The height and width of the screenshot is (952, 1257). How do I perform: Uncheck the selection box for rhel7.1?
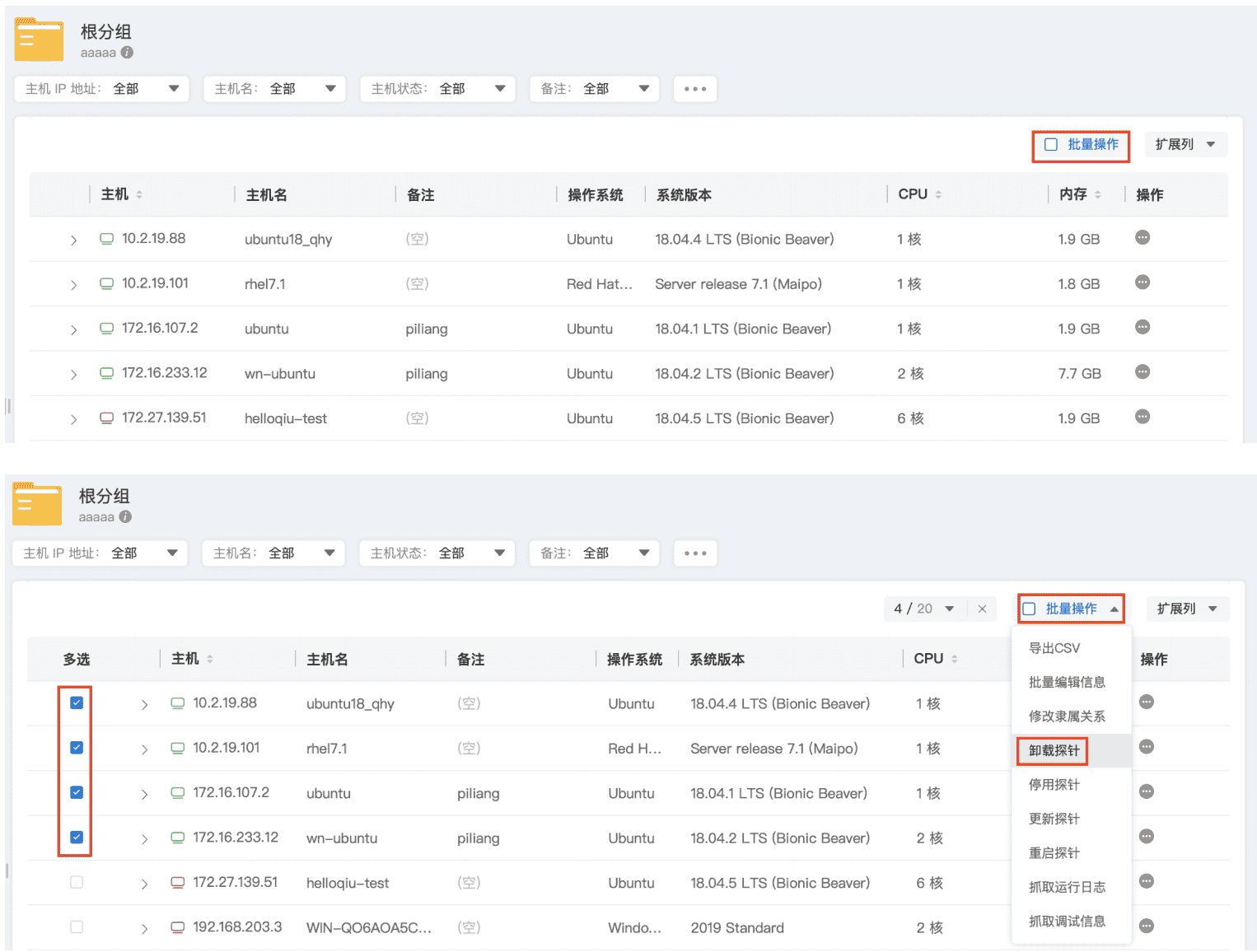click(76, 747)
